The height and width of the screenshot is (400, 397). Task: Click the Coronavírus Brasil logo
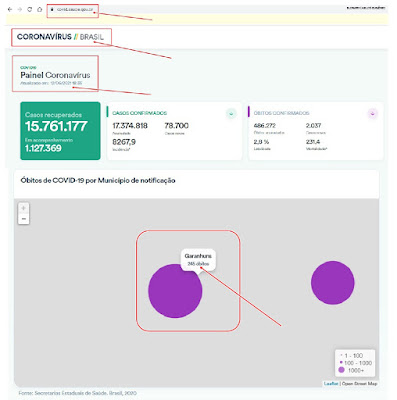click(60, 37)
